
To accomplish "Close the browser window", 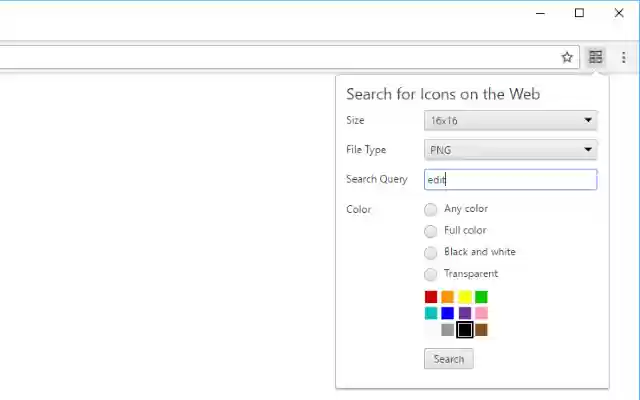I will click(619, 13).
